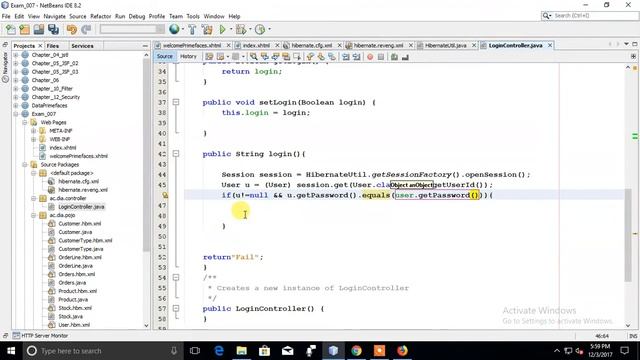Click the Previous Bookmark icon
This screenshot has height=360, width=640.
tap(310, 57)
